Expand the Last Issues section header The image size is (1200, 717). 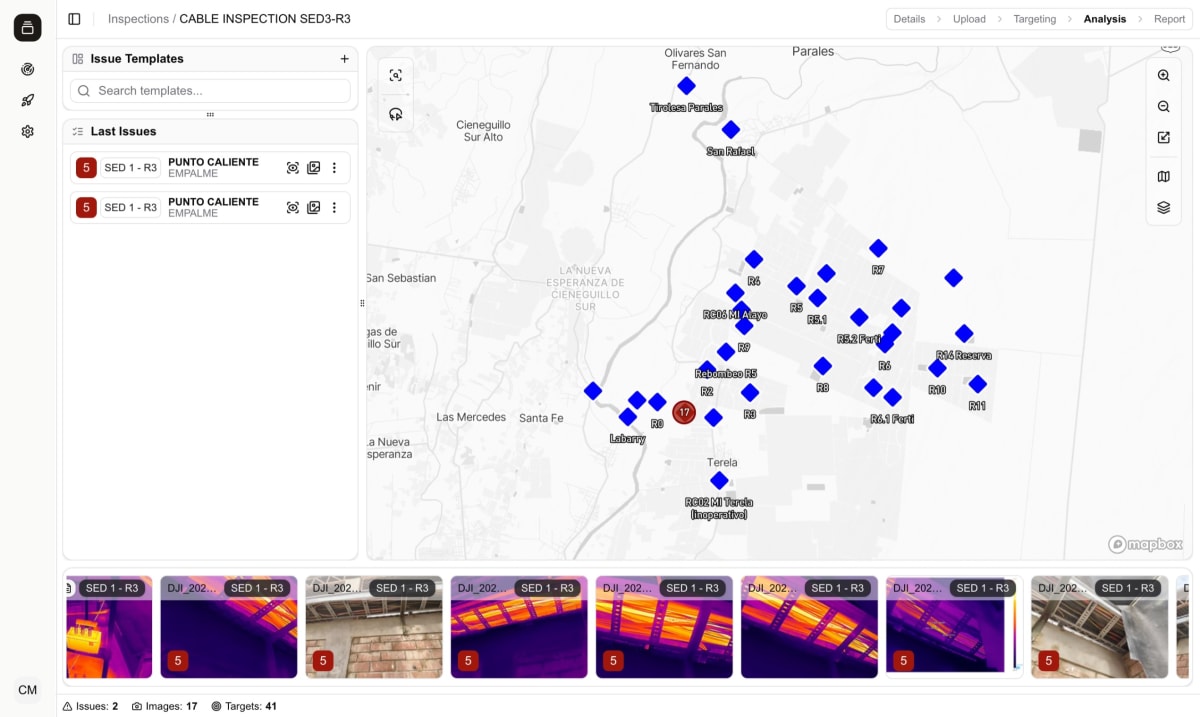120,131
